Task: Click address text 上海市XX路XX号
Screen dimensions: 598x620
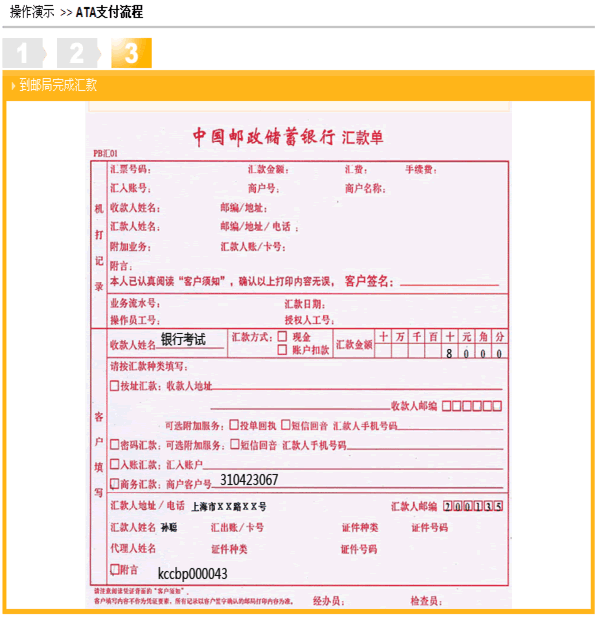Action: pos(229,507)
